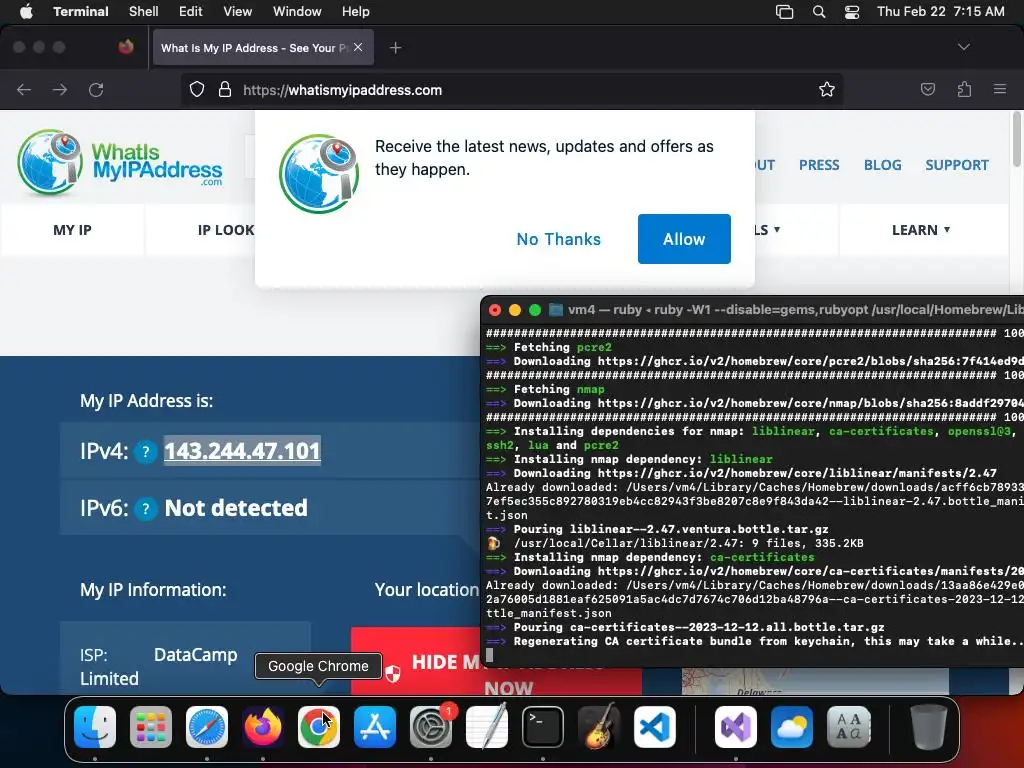Click the Firefox forward arrow

click(60, 89)
